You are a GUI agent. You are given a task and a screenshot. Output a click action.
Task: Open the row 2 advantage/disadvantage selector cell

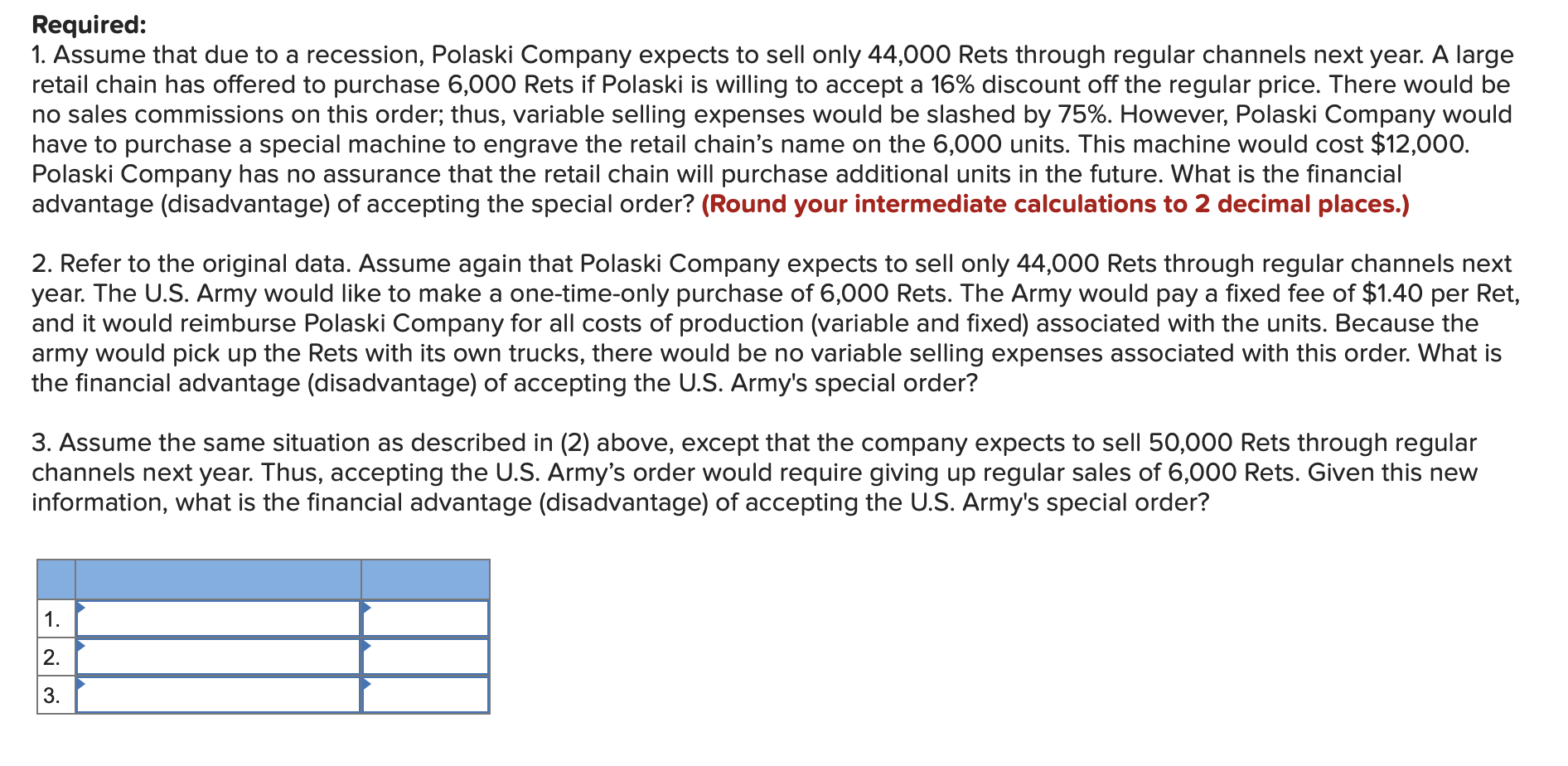pos(219,657)
